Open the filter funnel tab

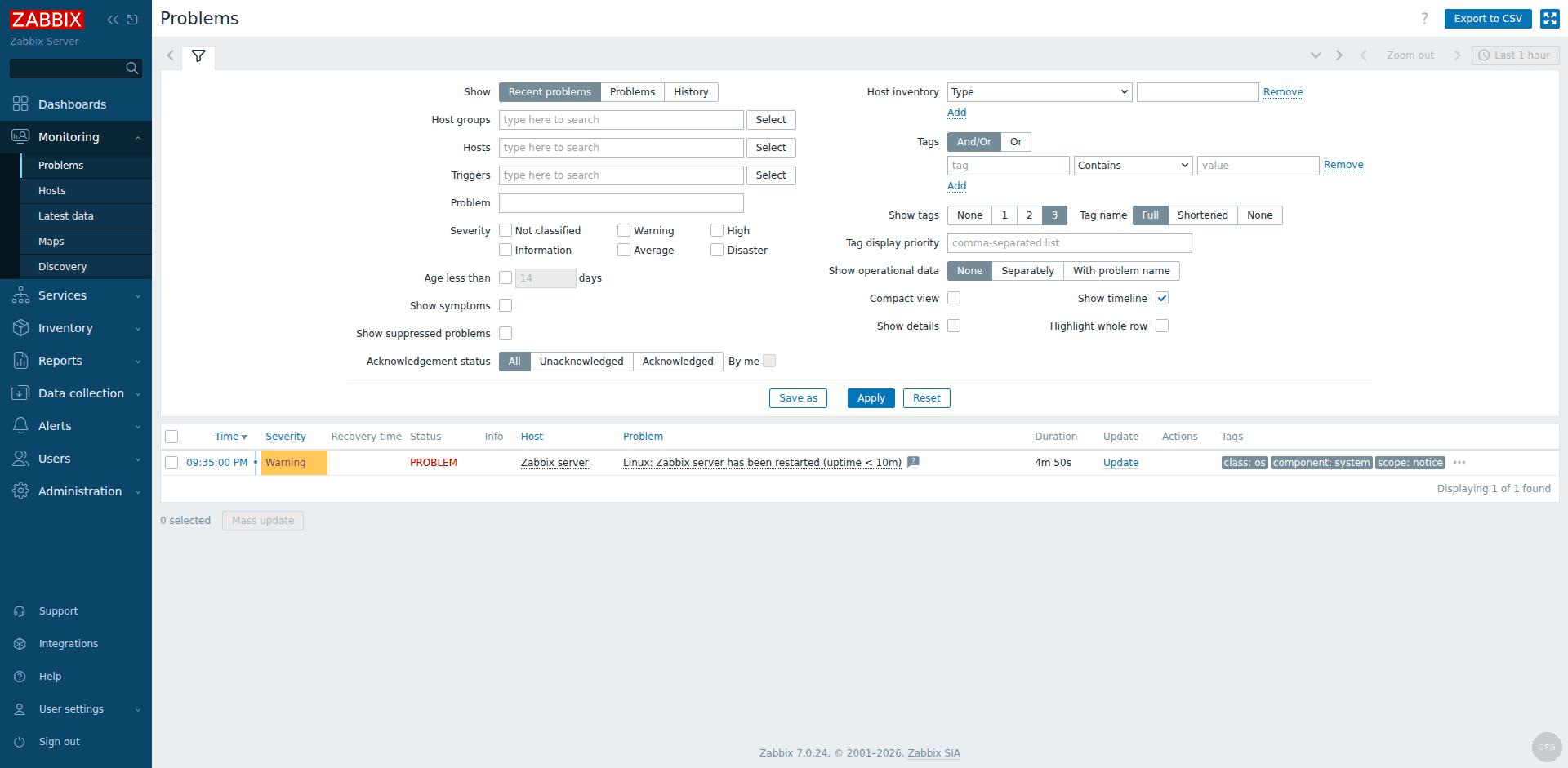pos(198,55)
